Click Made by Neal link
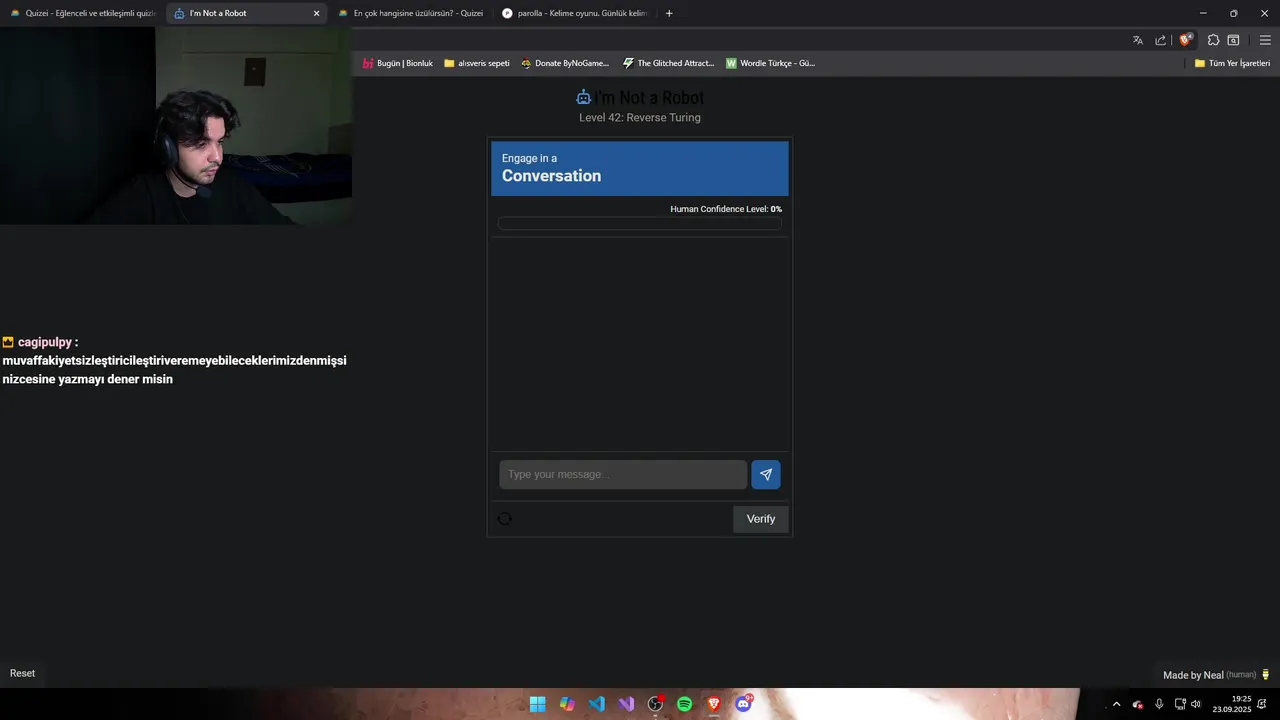1280x720 pixels. tap(1193, 675)
